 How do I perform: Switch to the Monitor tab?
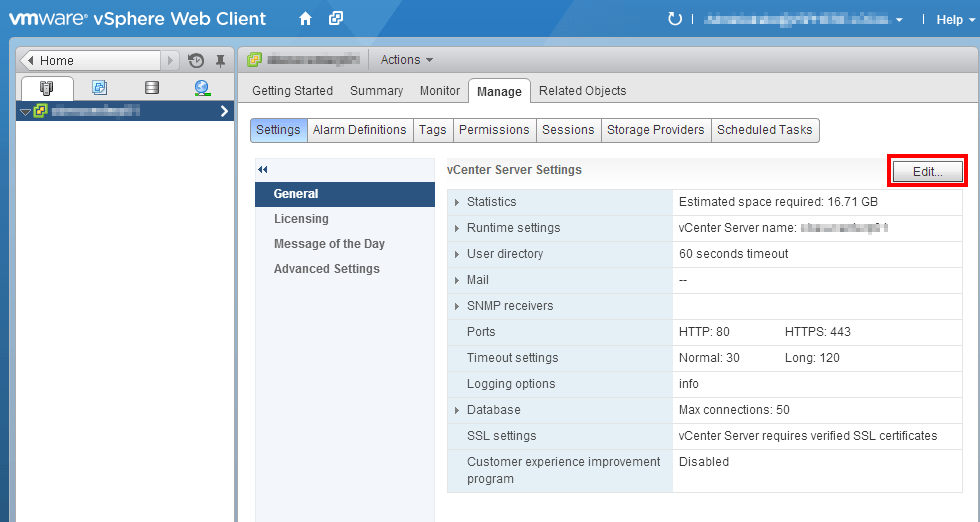pyautogui.click(x=439, y=91)
